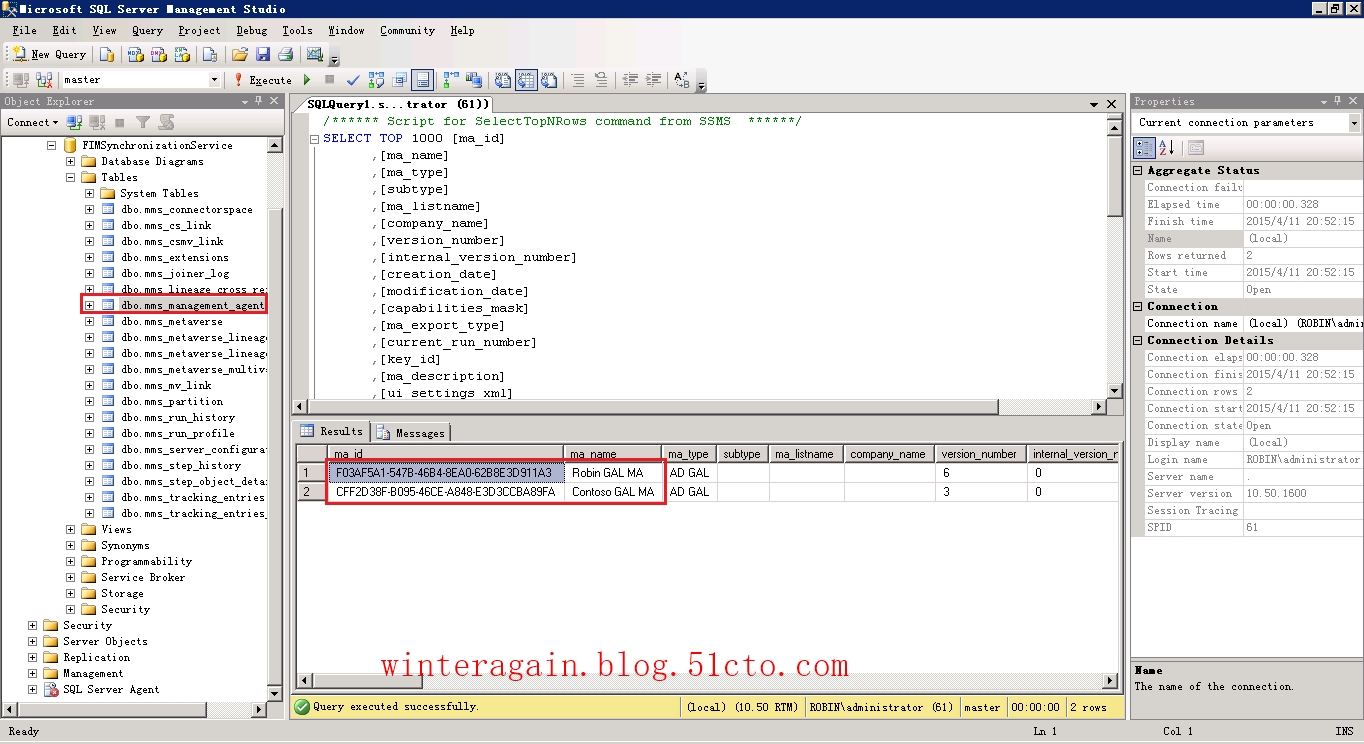Open the Connect dropdown in Object Explorer
Screen dimensions: 1364x744
click(x=32, y=122)
